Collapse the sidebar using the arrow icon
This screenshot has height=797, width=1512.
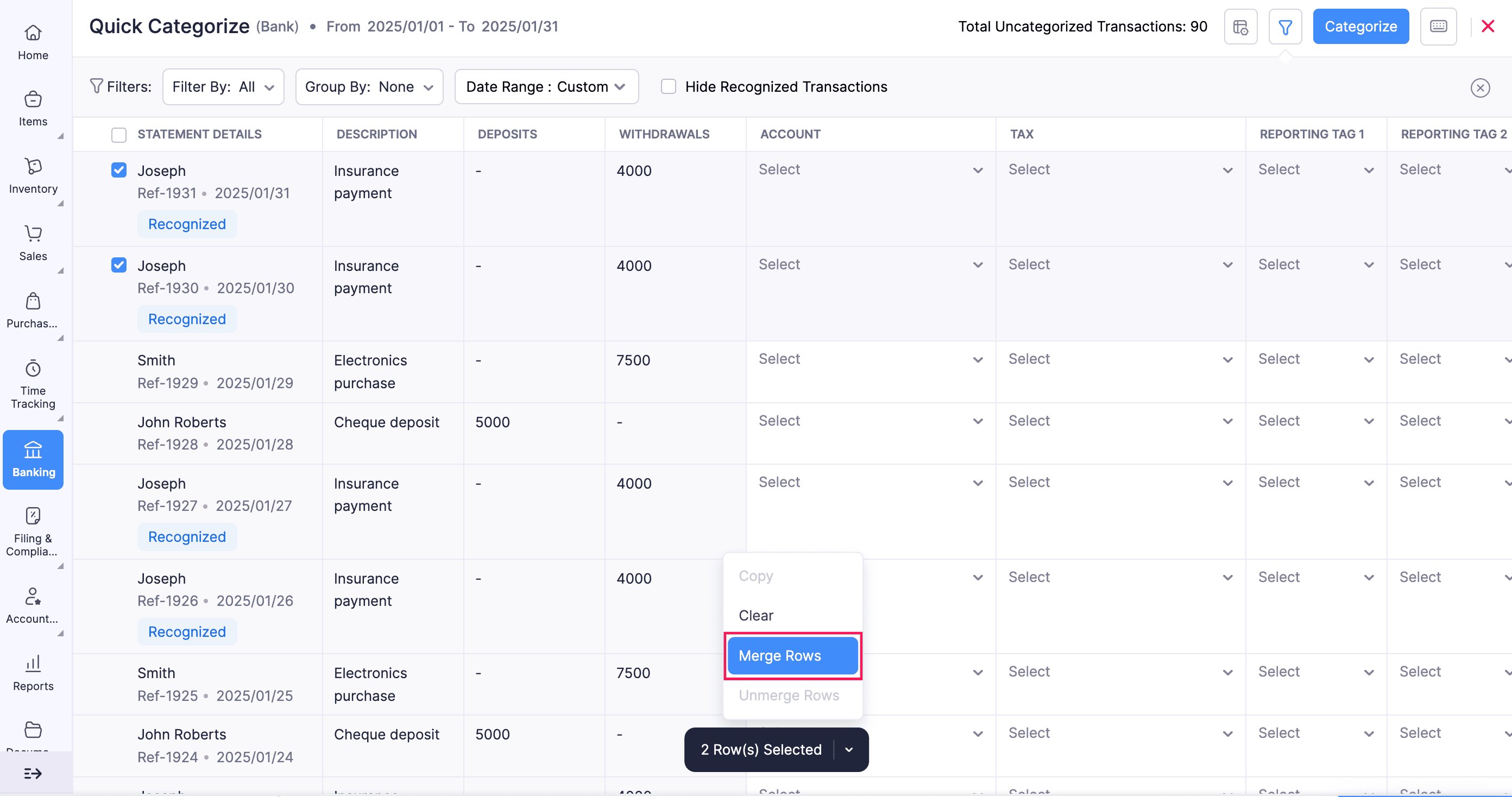pyautogui.click(x=33, y=773)
